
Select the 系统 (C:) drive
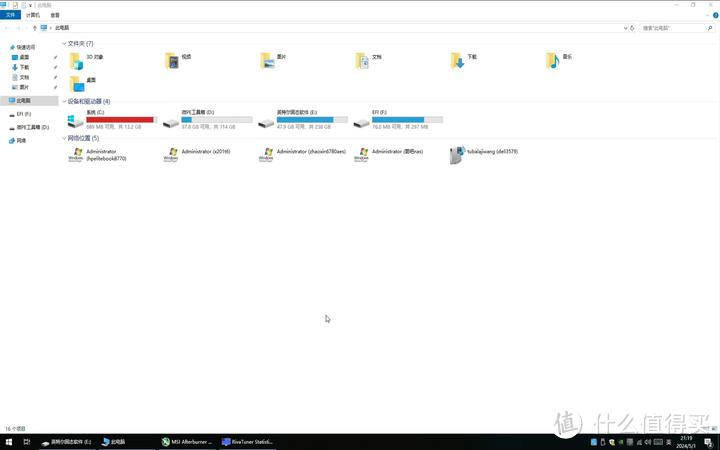110,120
